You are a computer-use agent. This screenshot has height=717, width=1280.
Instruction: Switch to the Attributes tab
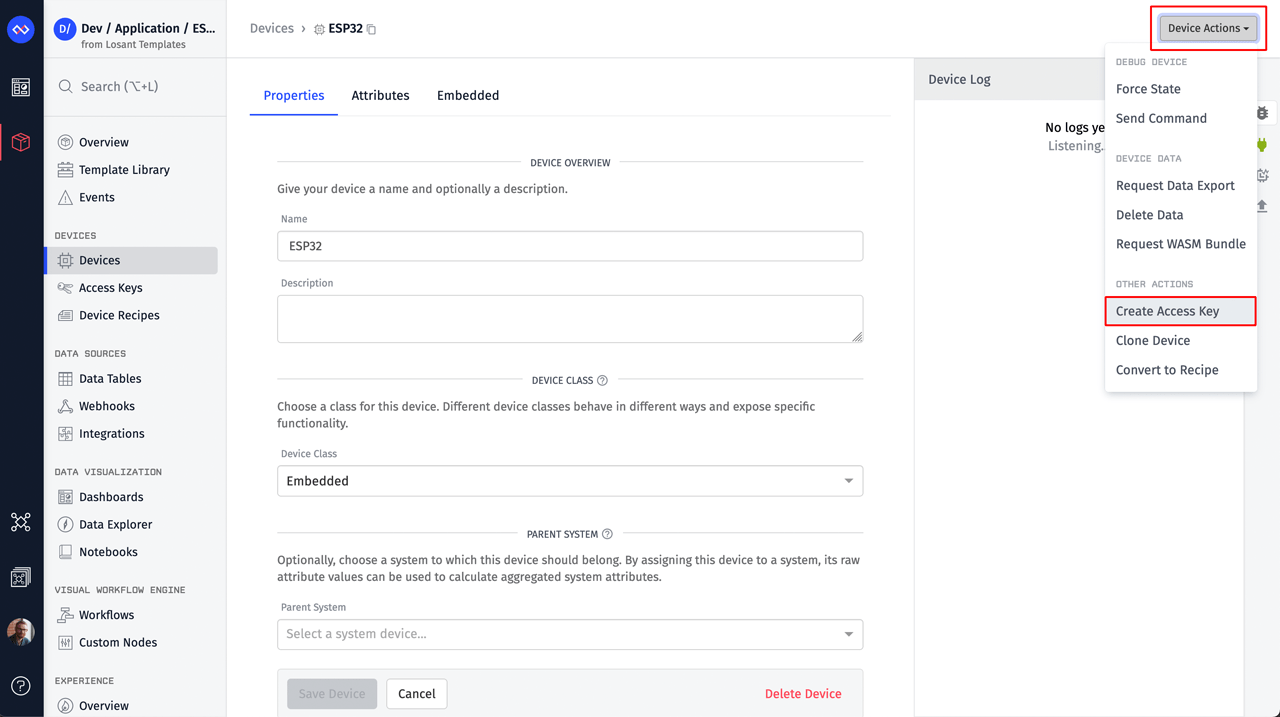pyautogui.click(x=380, y=96)
